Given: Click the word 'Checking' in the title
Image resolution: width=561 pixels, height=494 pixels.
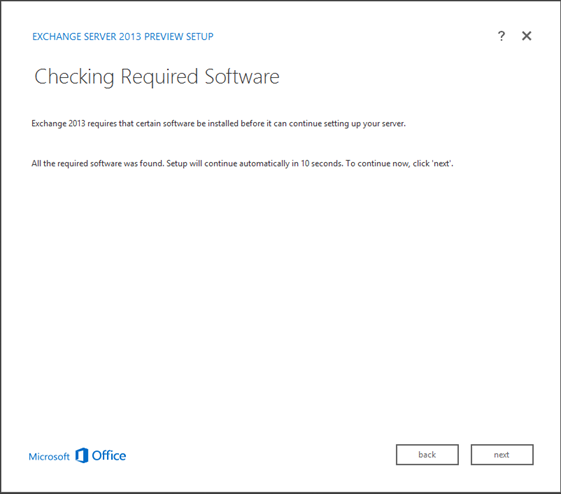Looking at the screenshot, I should 74,77.
